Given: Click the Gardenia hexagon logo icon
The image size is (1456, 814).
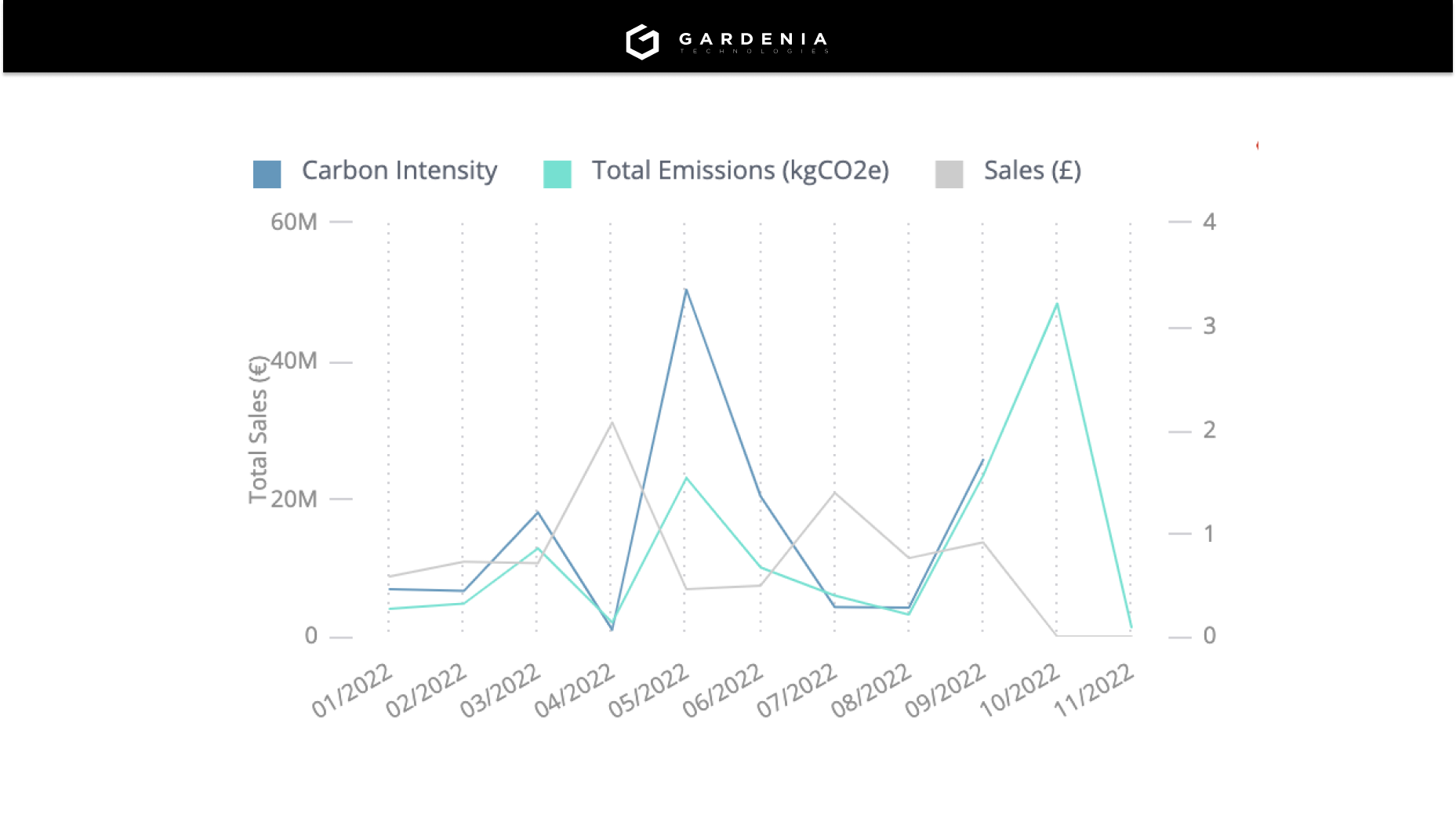Looking at the screenshot, I should coord(642,42).
